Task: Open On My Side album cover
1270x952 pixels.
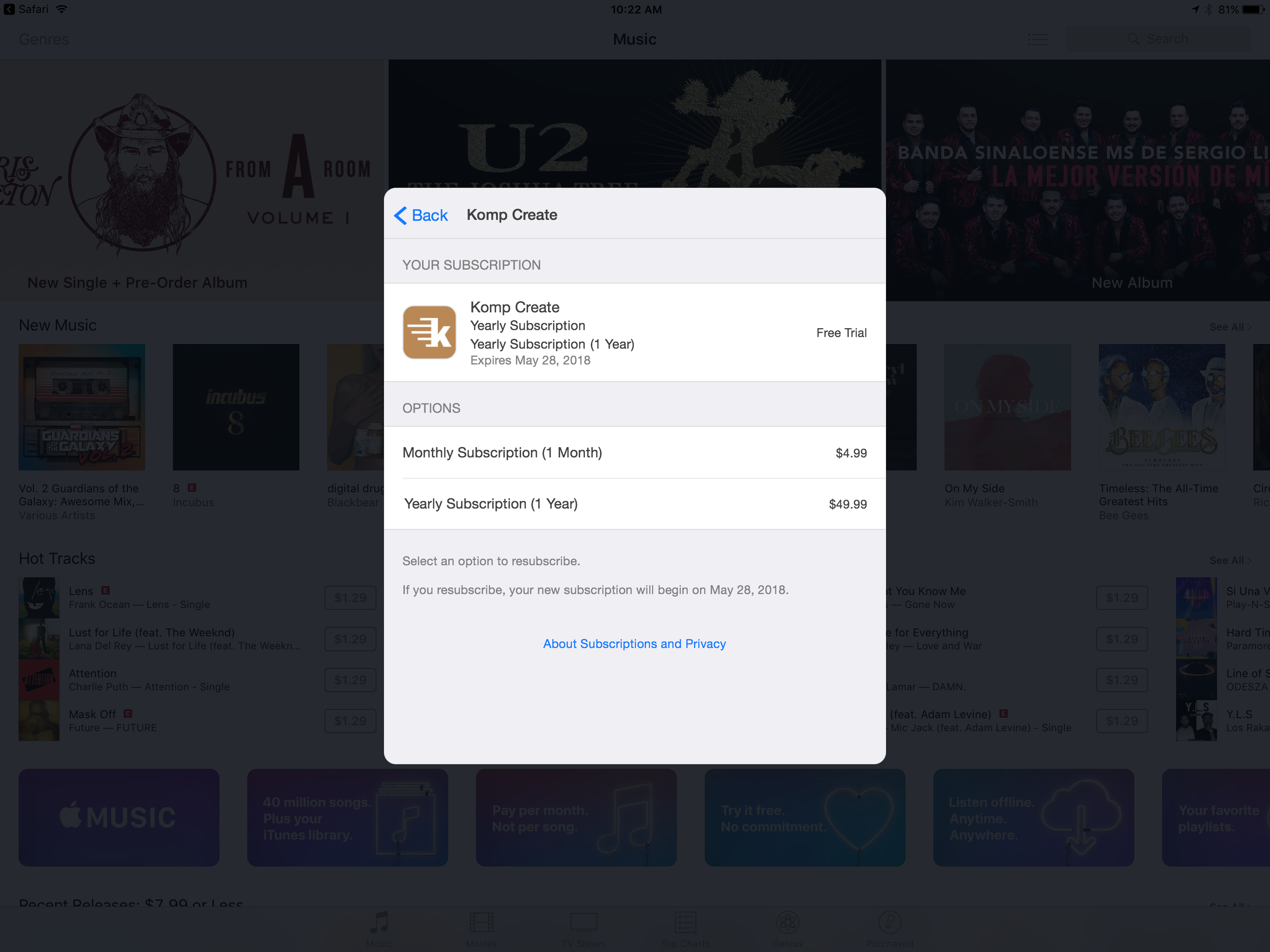Action: coord(1007,407)
